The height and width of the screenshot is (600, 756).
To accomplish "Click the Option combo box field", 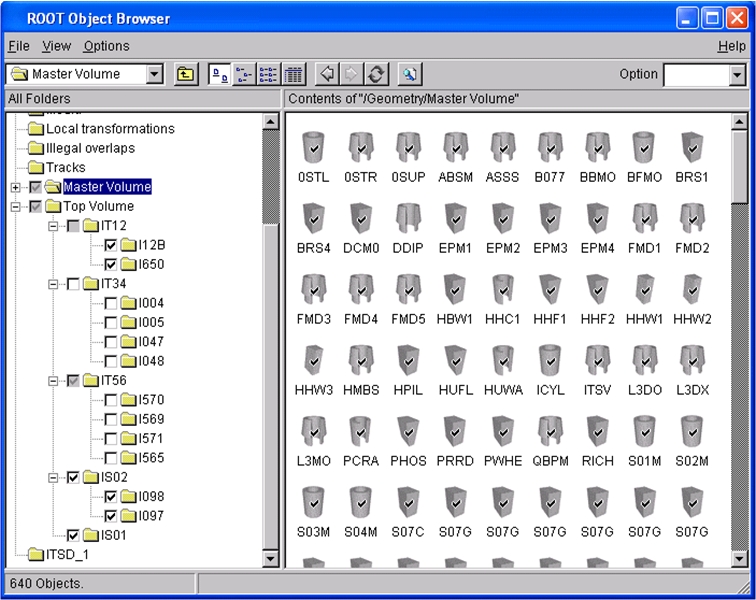I will [696, 74].
